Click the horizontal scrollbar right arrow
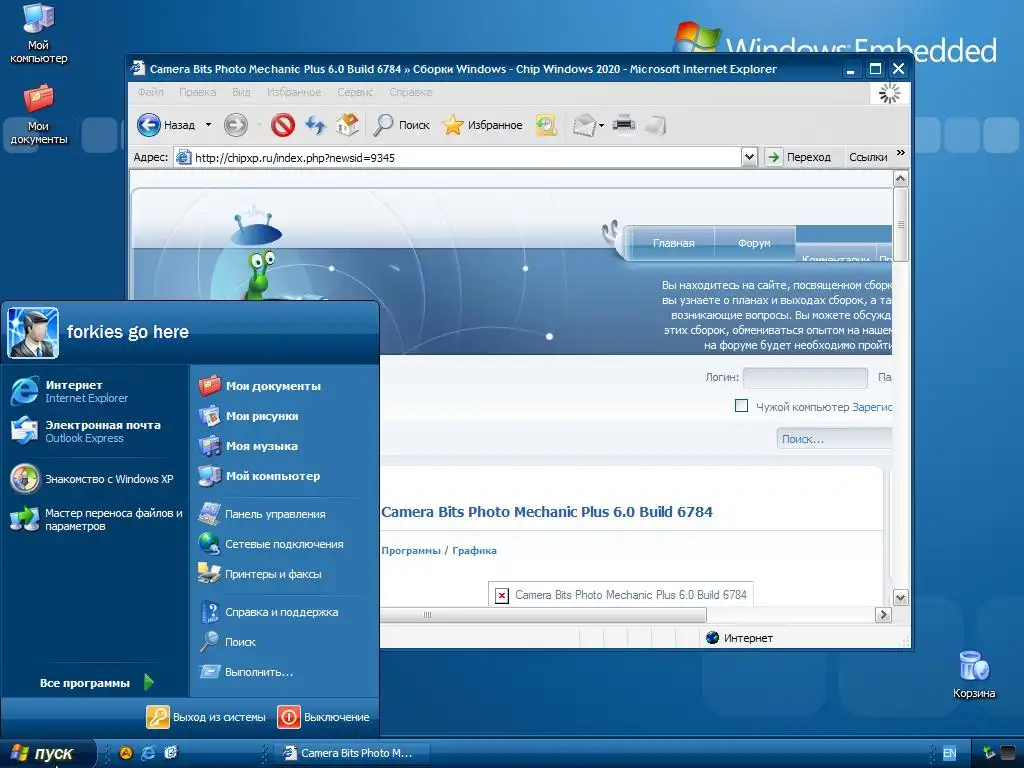 [x=883, y=615]
